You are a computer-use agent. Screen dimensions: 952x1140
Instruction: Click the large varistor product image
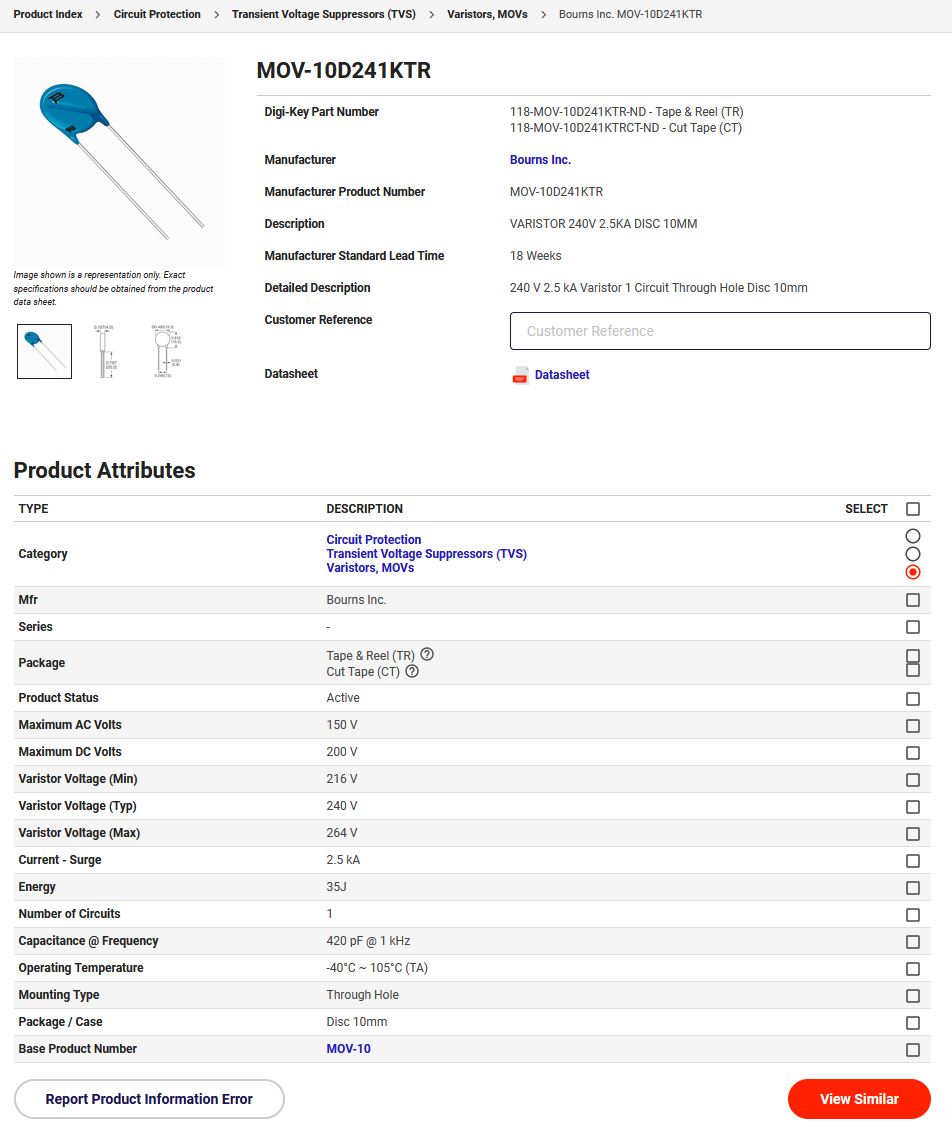pyautogui.click(x=119, y=162)
